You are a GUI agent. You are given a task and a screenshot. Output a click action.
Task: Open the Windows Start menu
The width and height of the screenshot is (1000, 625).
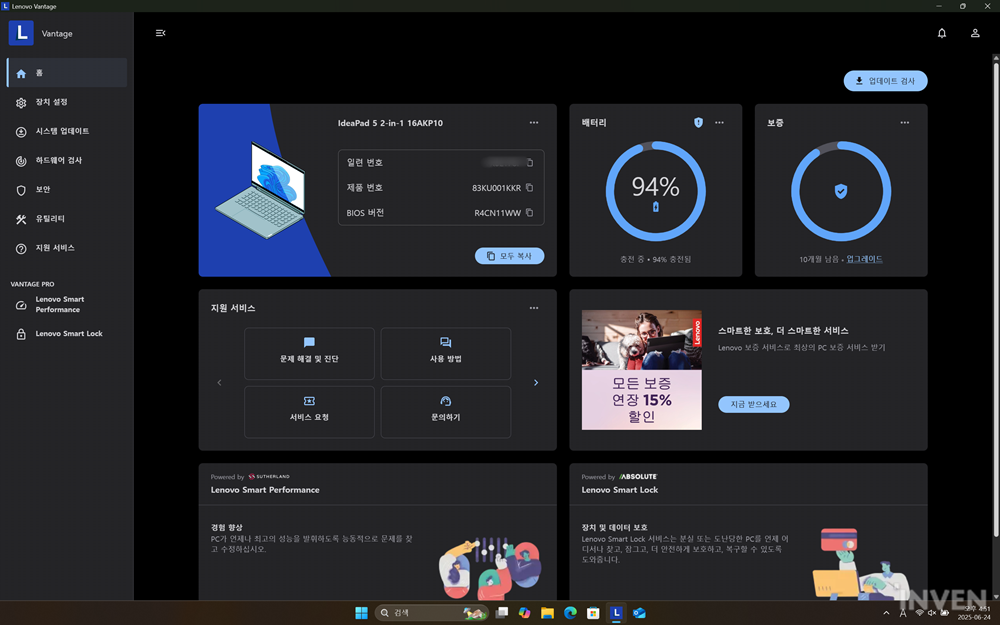tap(361, 613)
